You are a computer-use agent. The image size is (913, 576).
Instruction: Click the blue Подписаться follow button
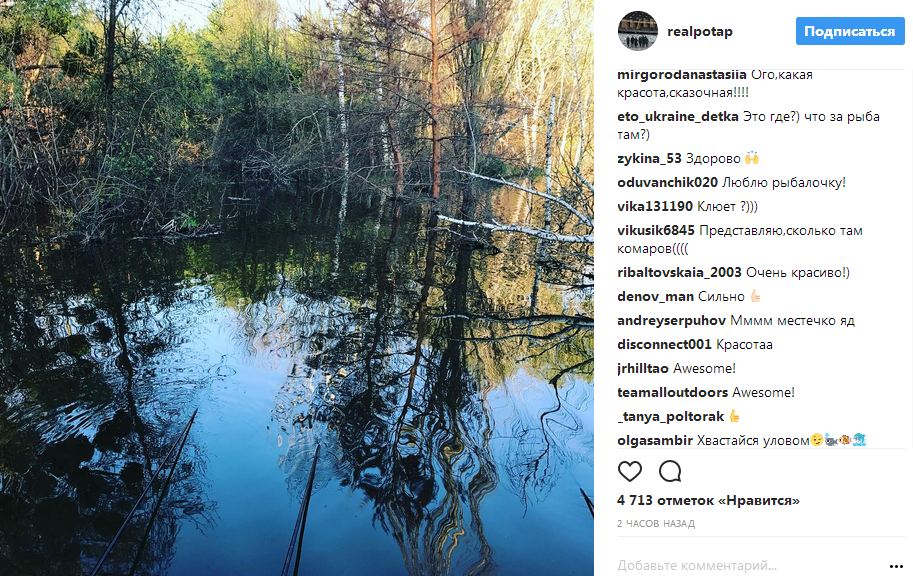pos(849,31)
